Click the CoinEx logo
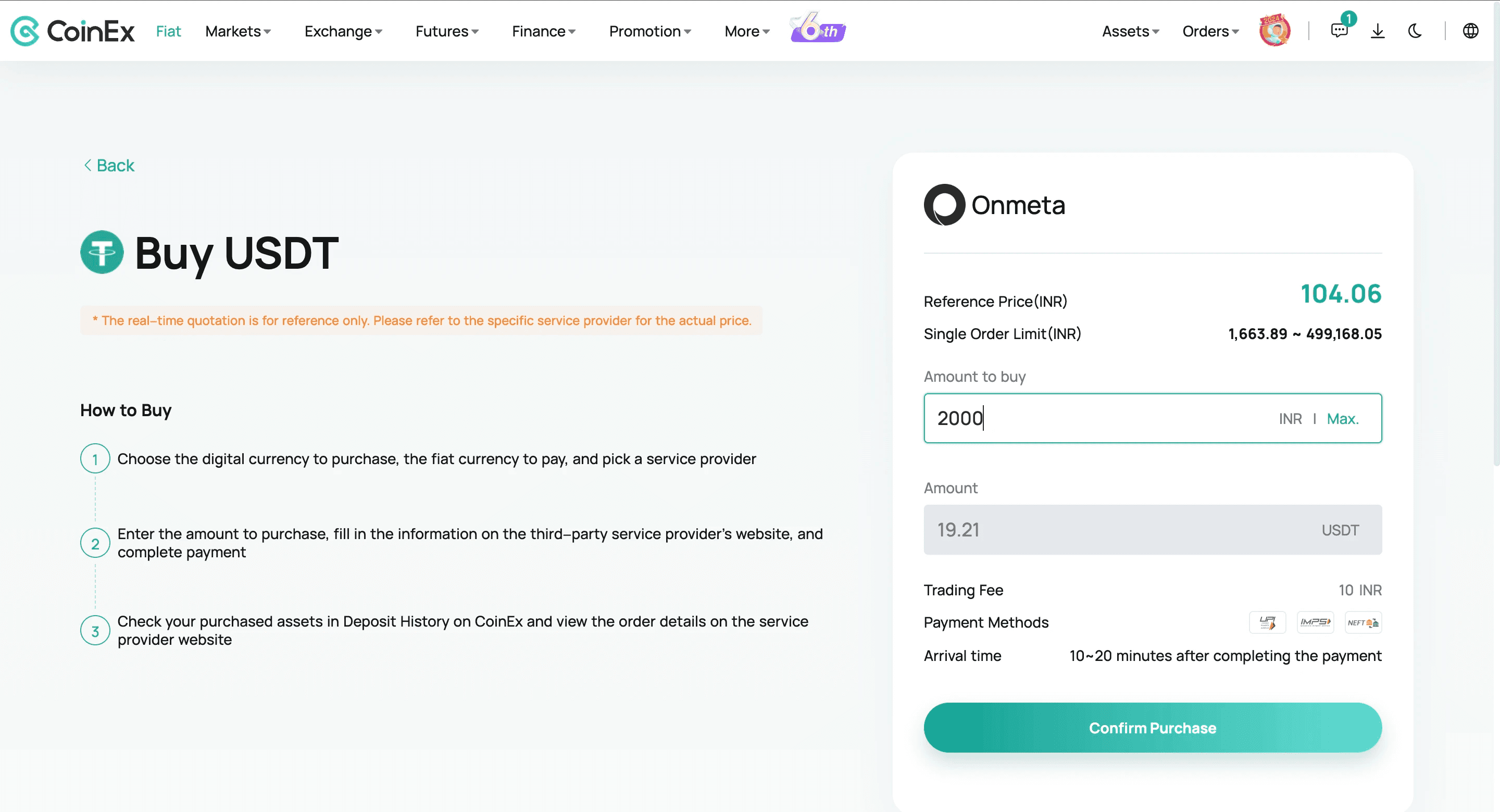This screenshot has height=812, width=1500. (x=73, y=31)
